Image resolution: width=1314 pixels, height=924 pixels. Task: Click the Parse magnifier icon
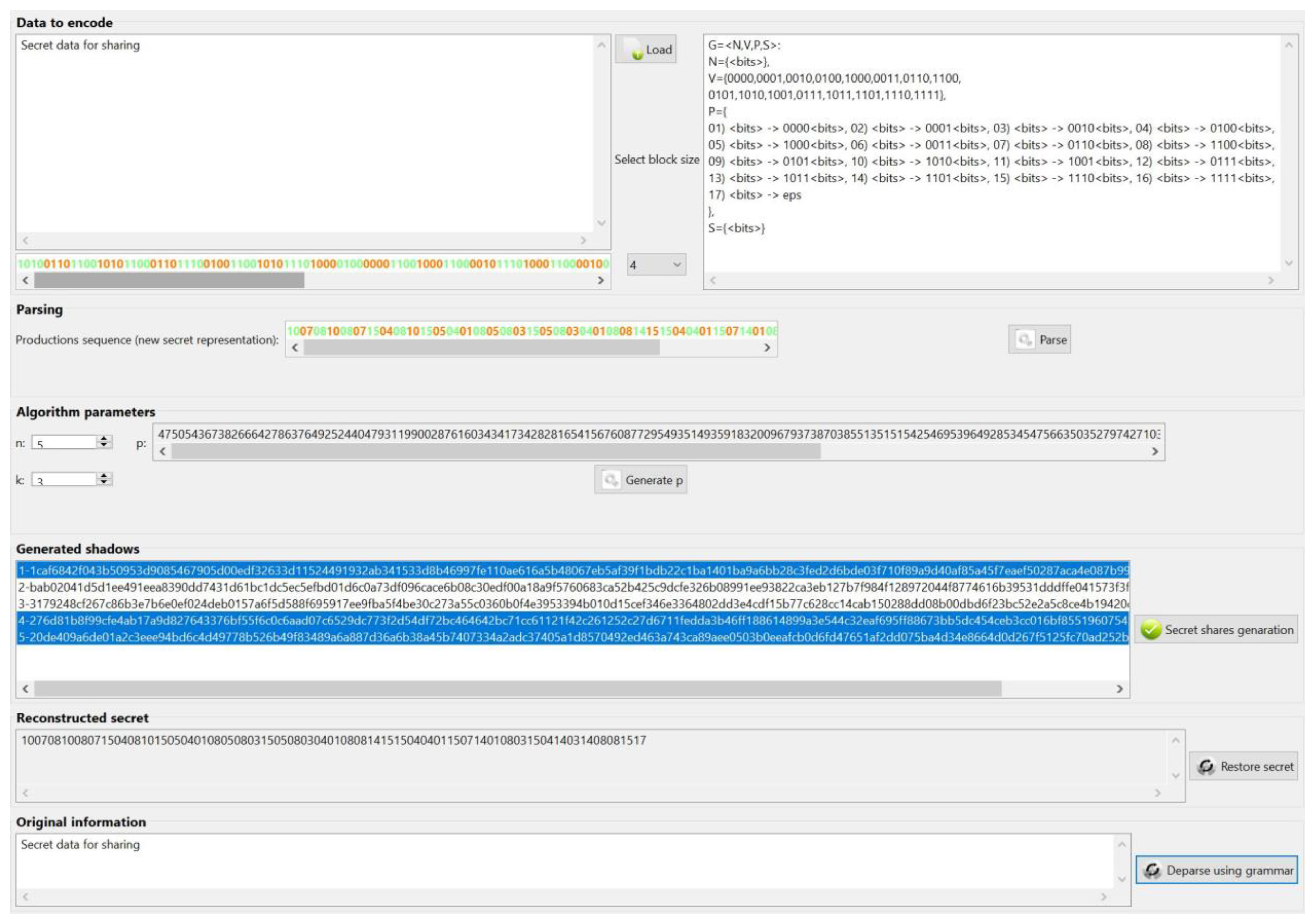(x=1024, y=340)
